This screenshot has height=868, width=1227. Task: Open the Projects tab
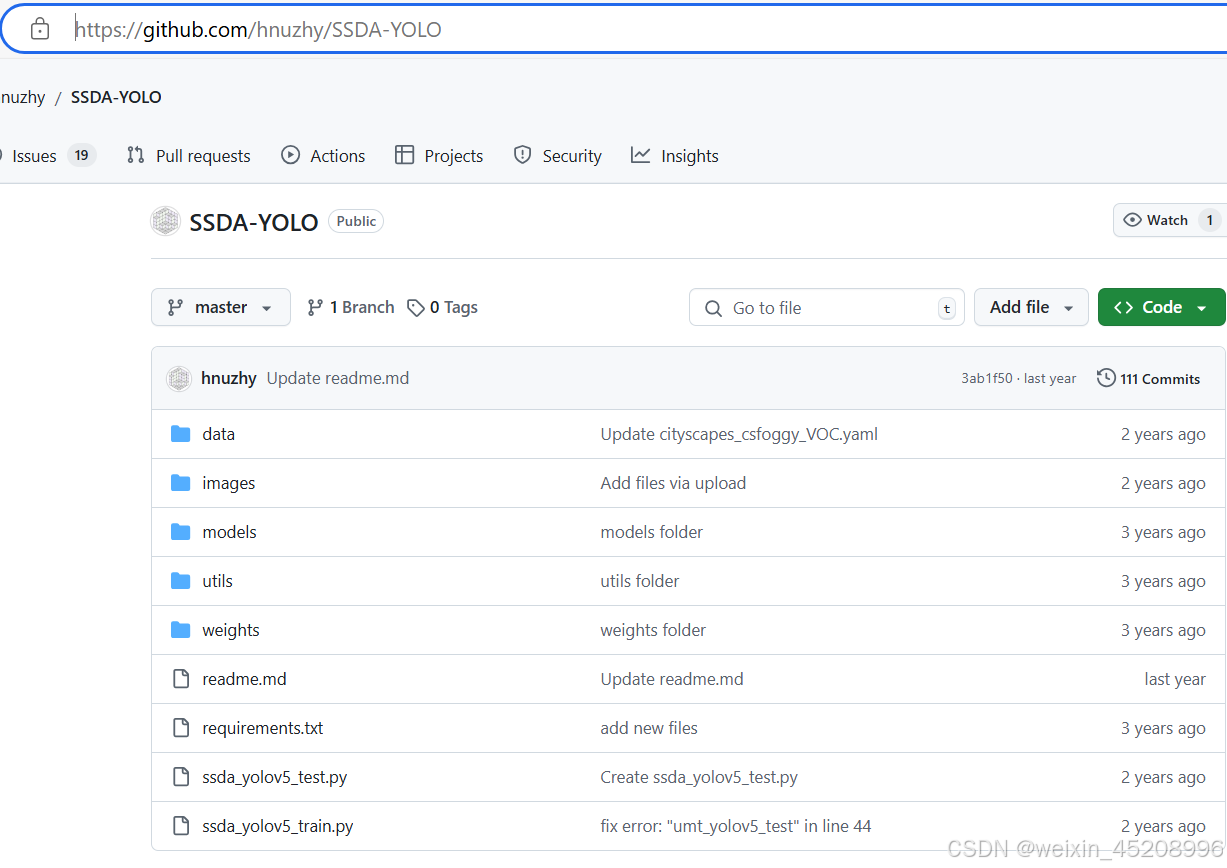click(439, 155)
